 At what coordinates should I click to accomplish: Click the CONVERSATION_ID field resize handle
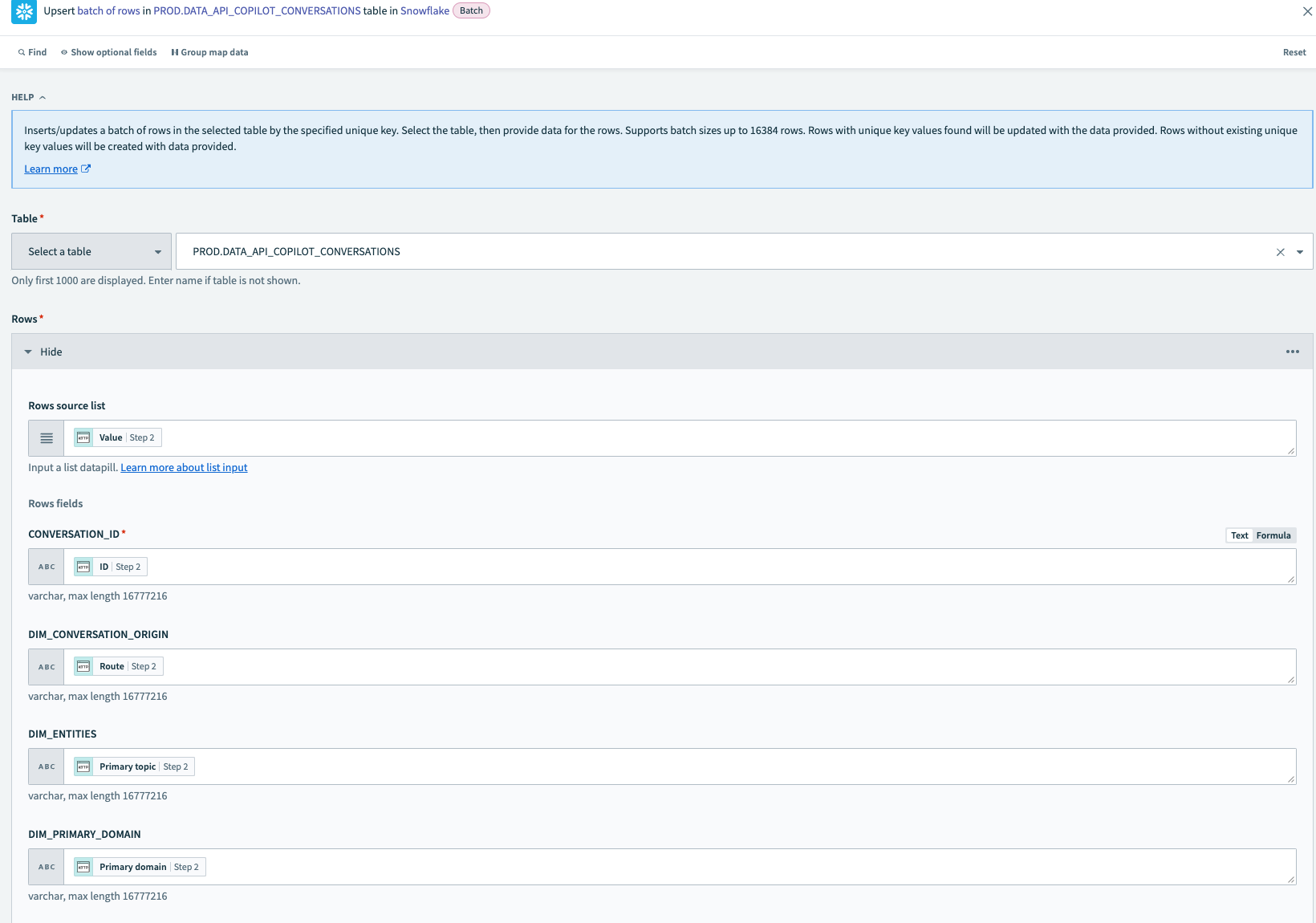1291,579
